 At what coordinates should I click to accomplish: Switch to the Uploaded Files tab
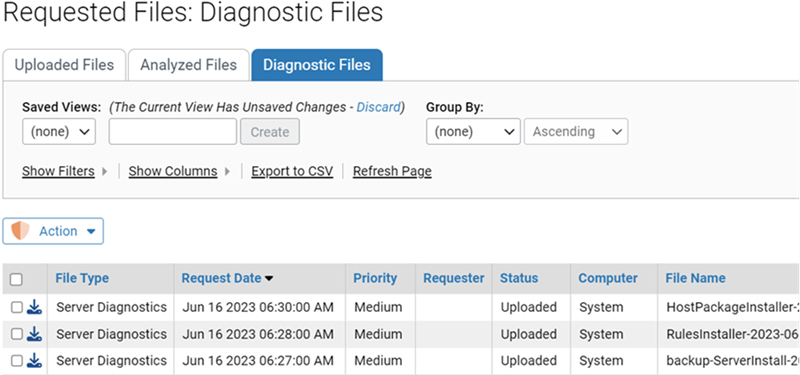64,65
